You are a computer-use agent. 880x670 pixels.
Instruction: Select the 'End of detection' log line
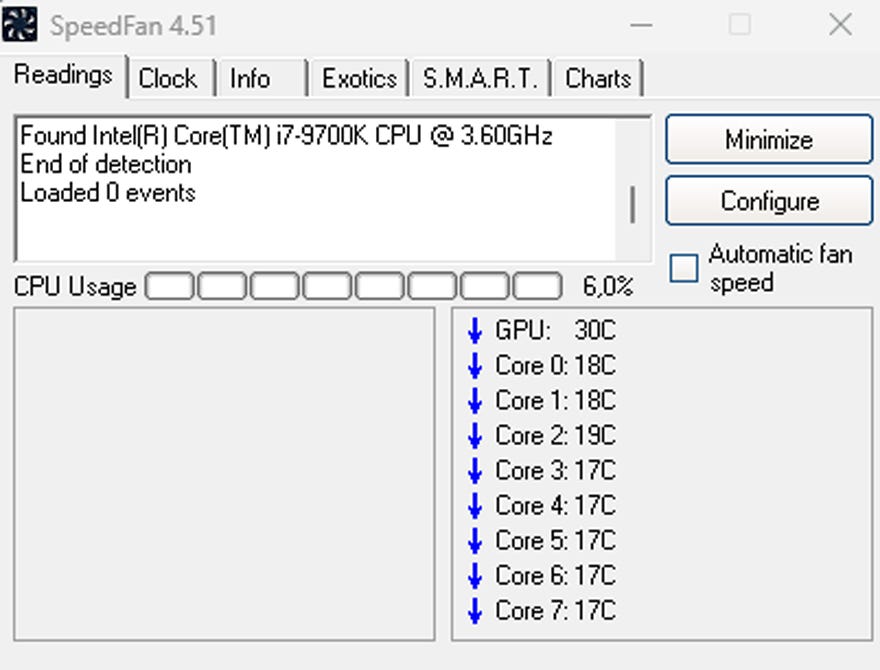tap(106, 164)
